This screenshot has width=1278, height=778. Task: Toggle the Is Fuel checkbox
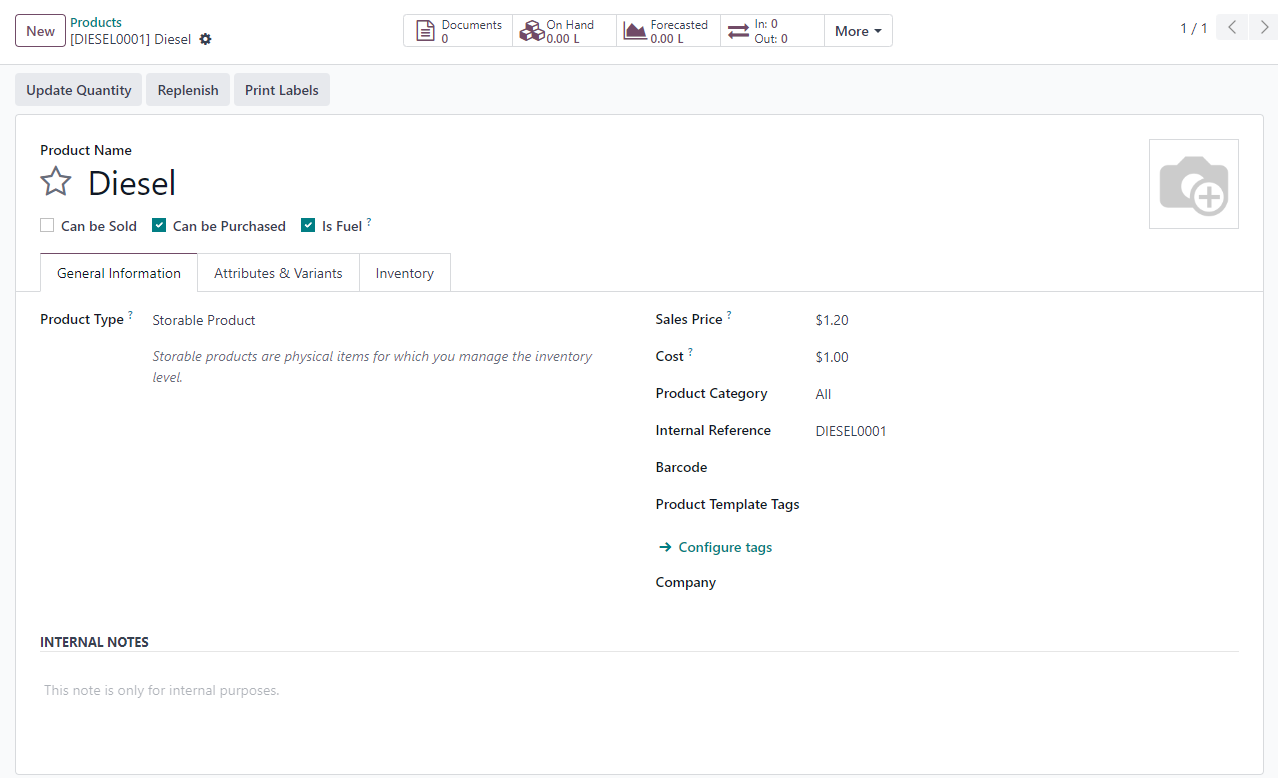(308, 225)
